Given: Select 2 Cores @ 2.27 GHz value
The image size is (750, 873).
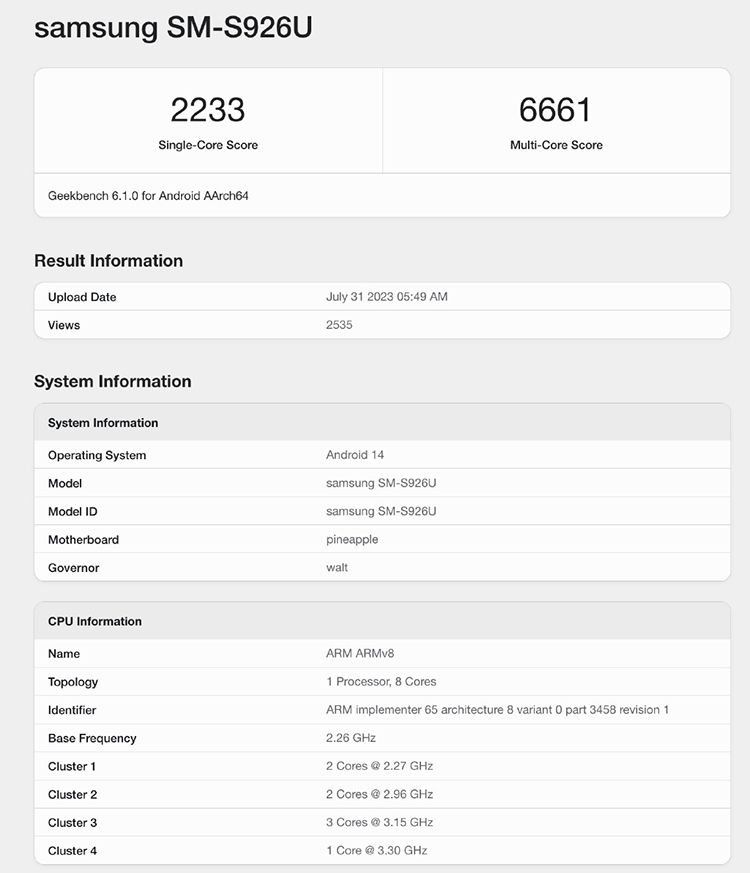Looking at the screenshot, I should 379,766.
